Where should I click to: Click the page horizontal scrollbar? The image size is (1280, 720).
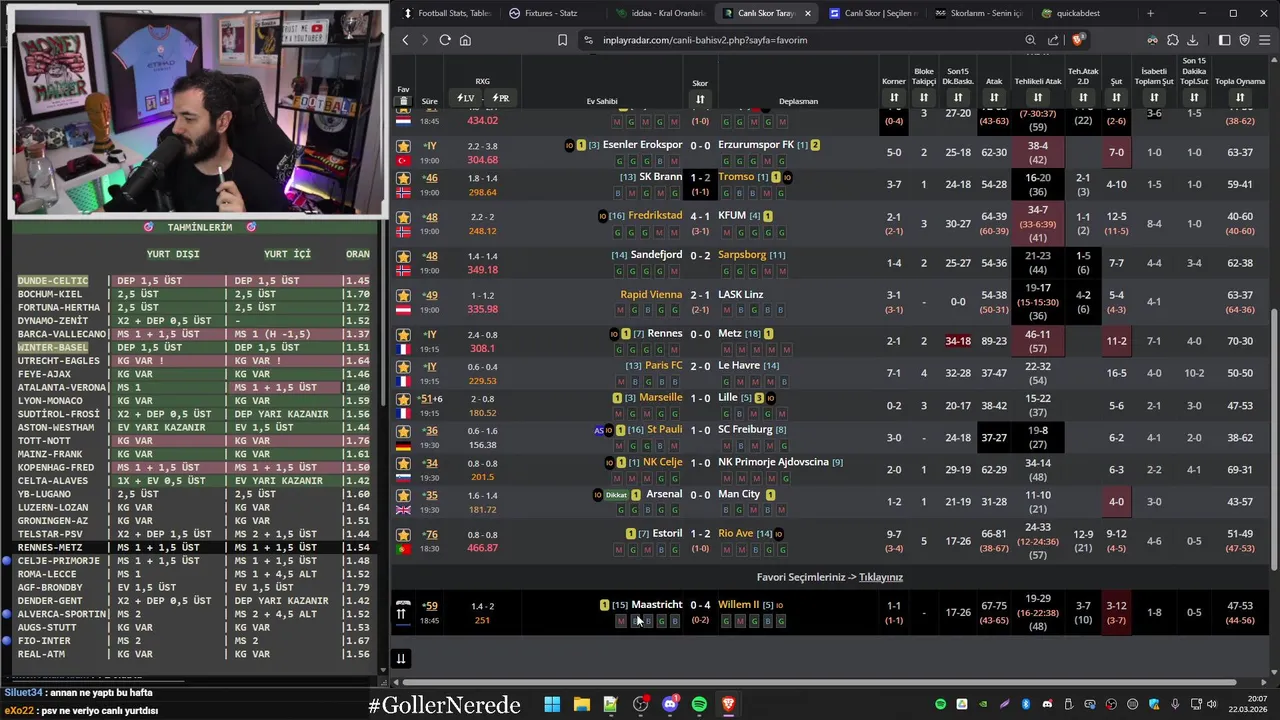click(820, 683)
